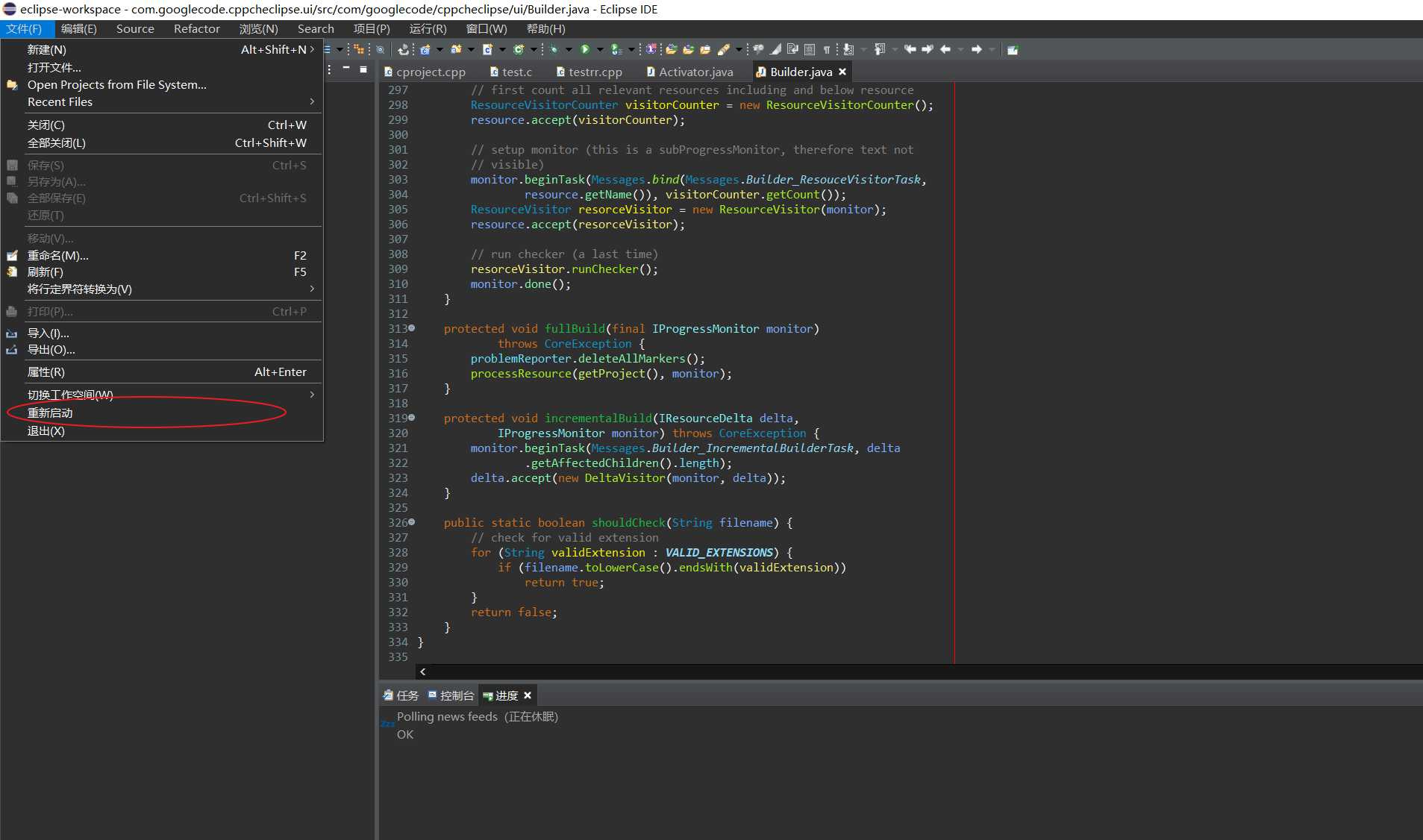Click the hierarchy tree icon in toolbar
The width and height of the screenshot is (1423, 840).
358,49
